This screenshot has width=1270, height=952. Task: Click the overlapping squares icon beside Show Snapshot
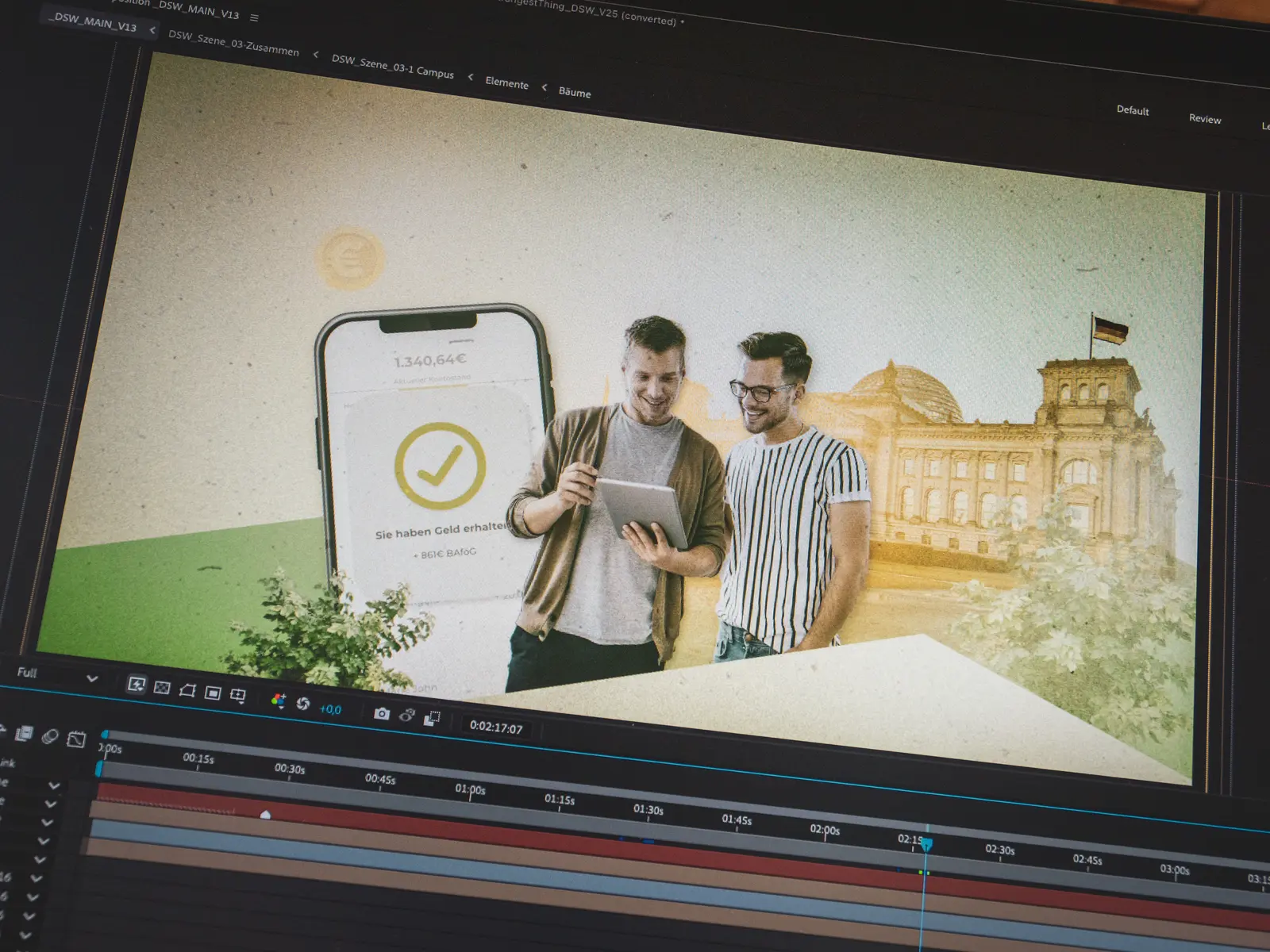432,718
